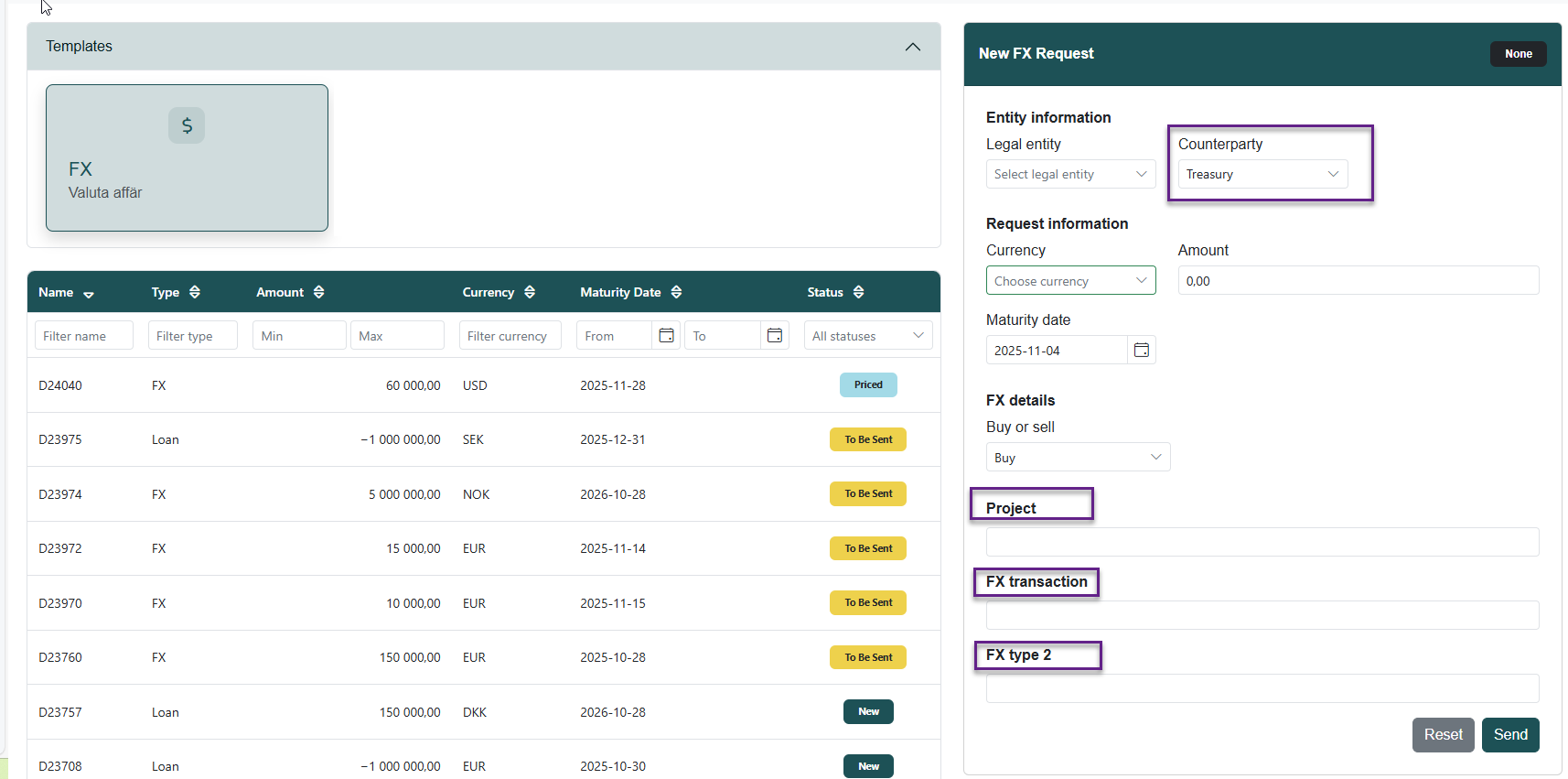Viewport: 1568px width, 779px height.
Task: Click the New status badge for D23757
Action: pos(868,712)
